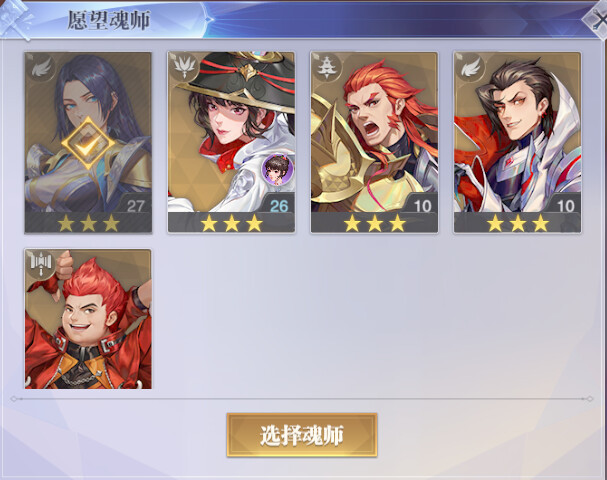The image size is (607, 480).
Task: Close the 愿望魂师 panel with the X
Action: pos(598,19)
